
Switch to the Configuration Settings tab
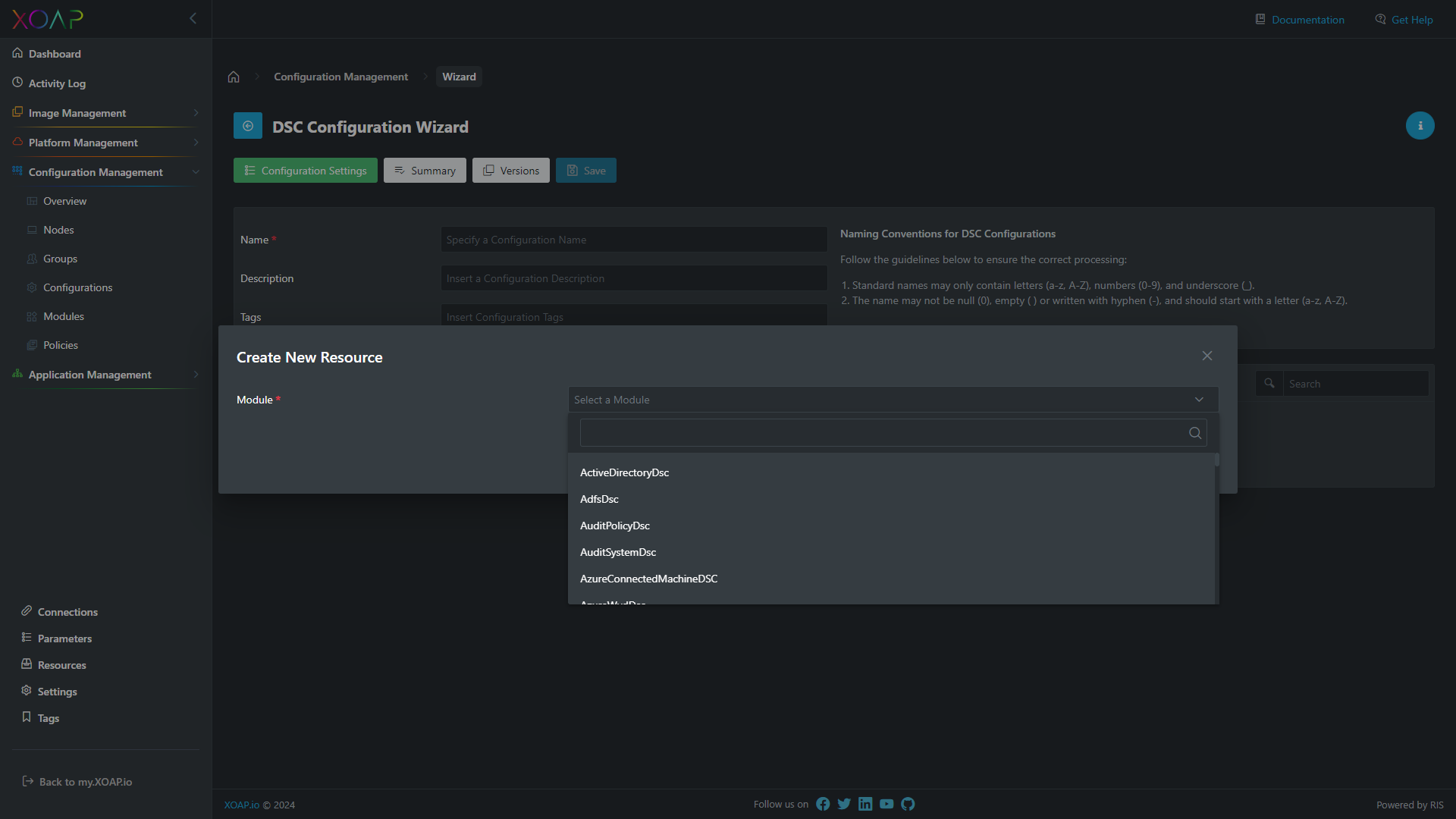coord(306,171)
